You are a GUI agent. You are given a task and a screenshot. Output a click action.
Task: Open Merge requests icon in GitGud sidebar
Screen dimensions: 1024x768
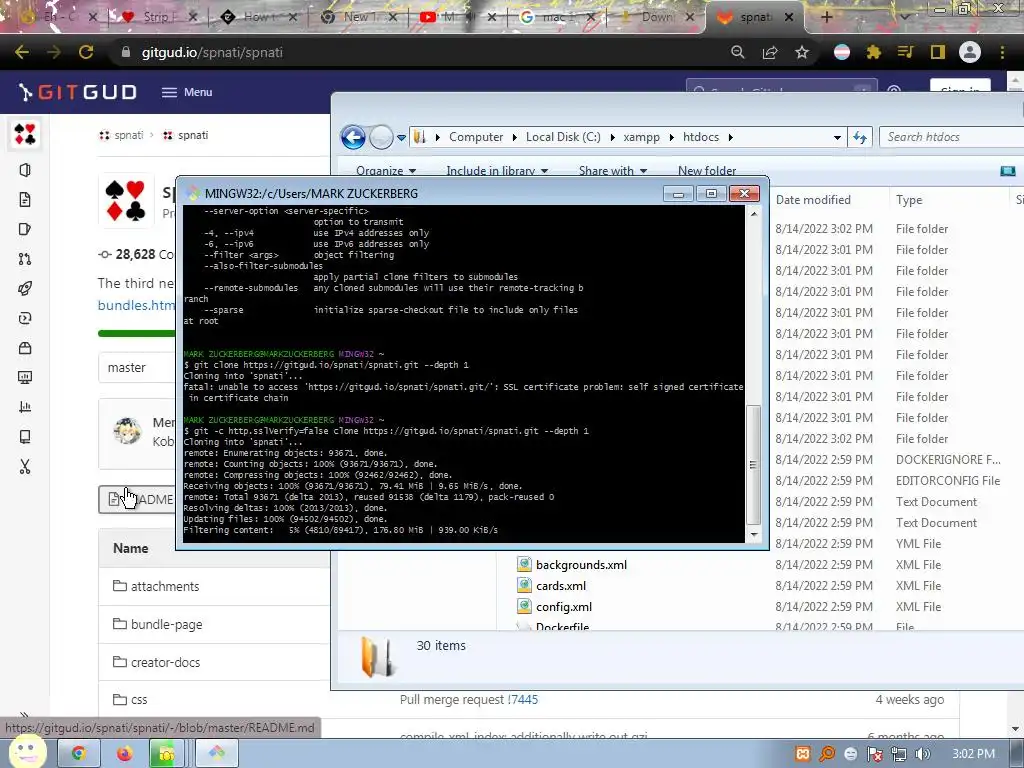click(25, 259)
